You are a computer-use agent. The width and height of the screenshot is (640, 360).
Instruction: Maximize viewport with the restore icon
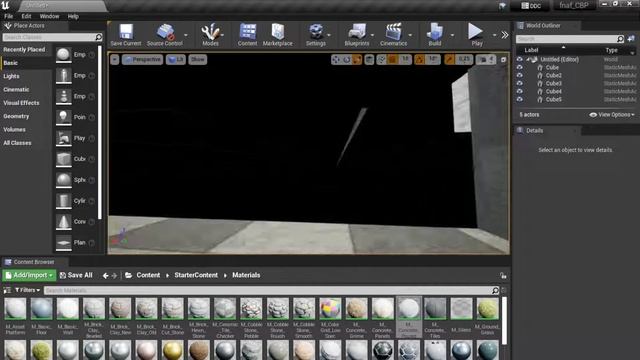pyautogui.click(x=503, y=60)
